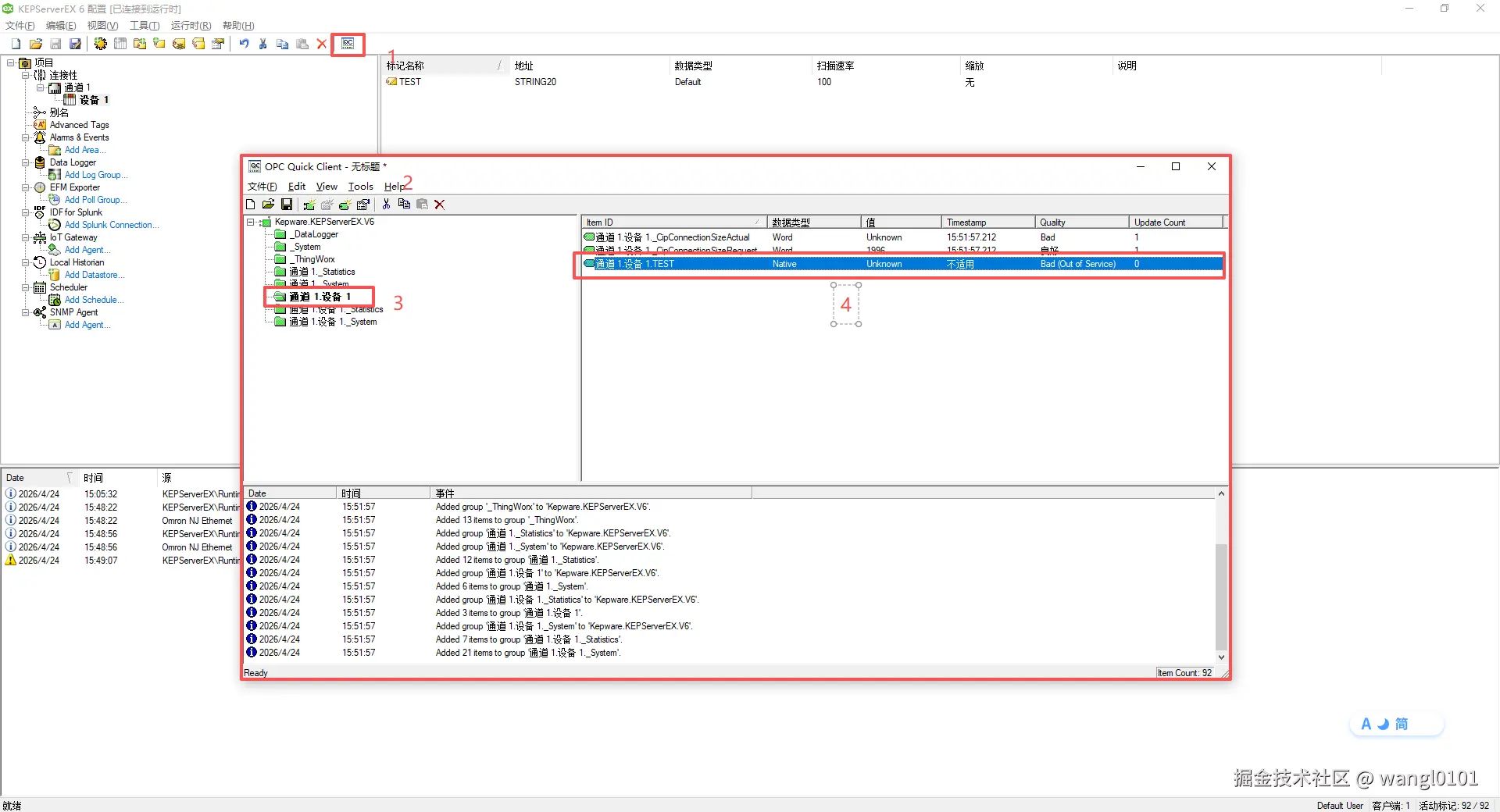Select the 通道 1.设备 1.TEST item row
The height and width of the screenshot is (812, 1500).
click(x=902, y=264)
